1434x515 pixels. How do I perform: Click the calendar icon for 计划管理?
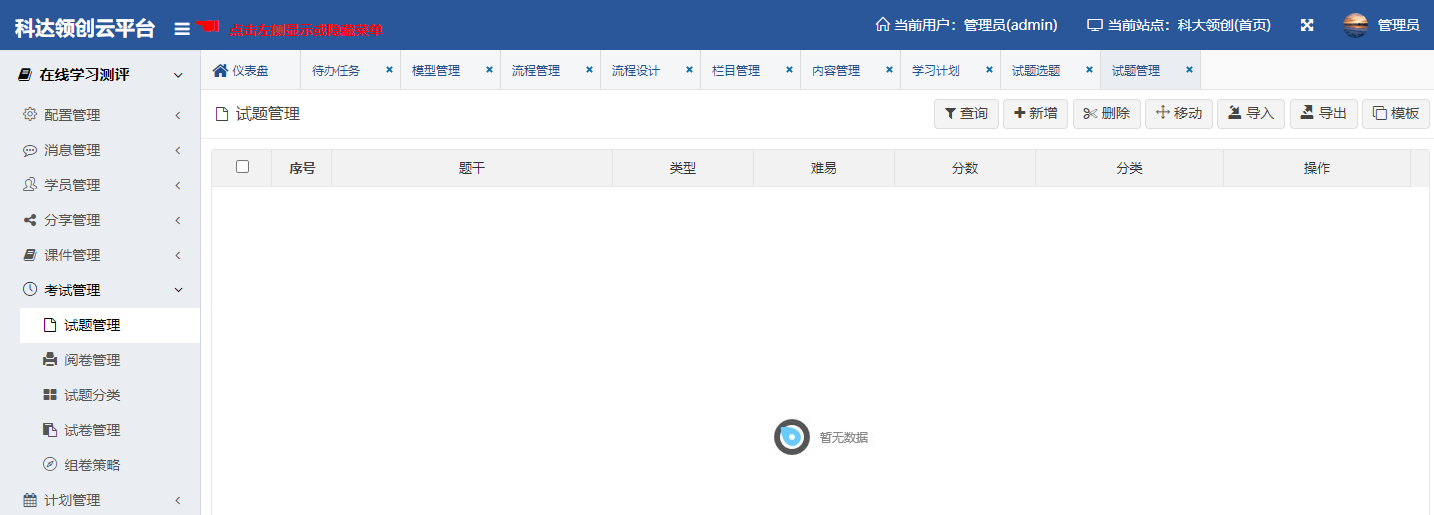[x=30, y=500]
